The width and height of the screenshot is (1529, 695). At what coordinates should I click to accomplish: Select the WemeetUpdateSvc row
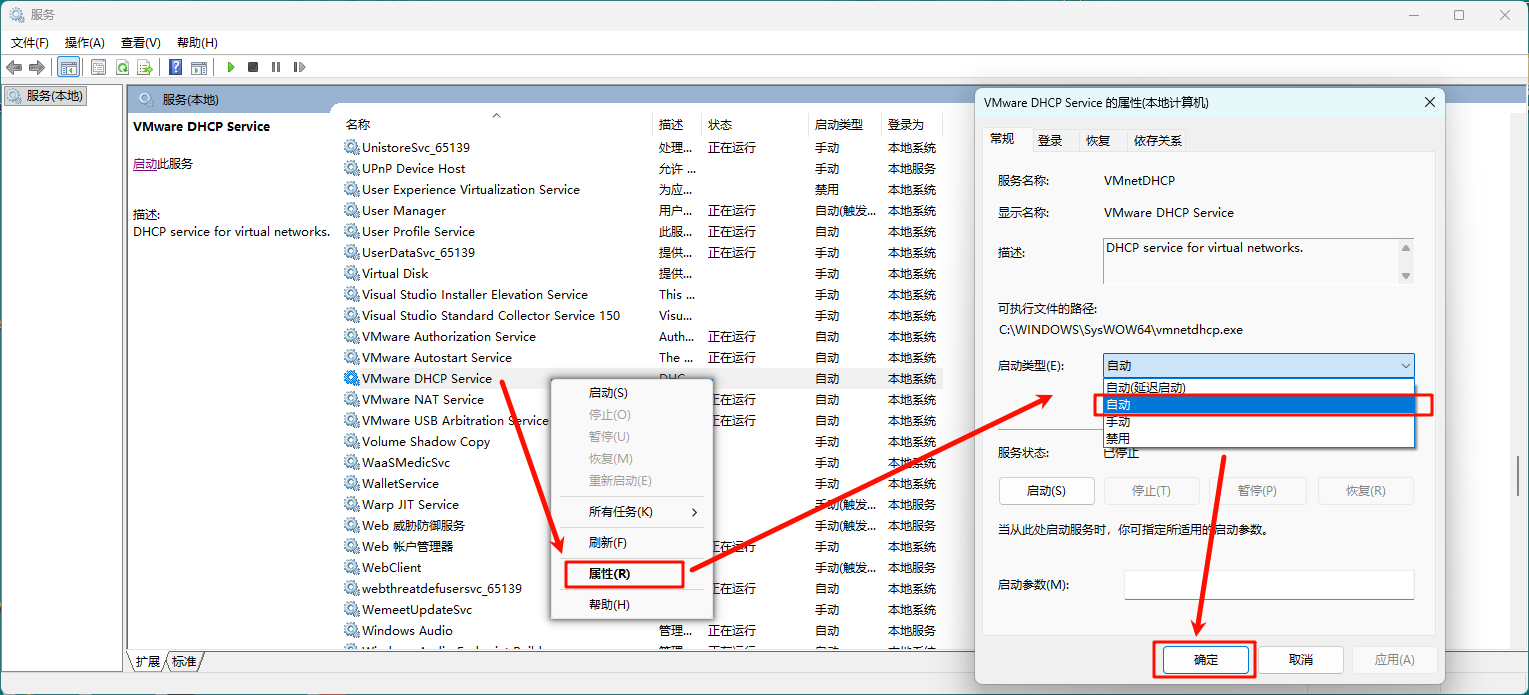[x=641, y=609]
